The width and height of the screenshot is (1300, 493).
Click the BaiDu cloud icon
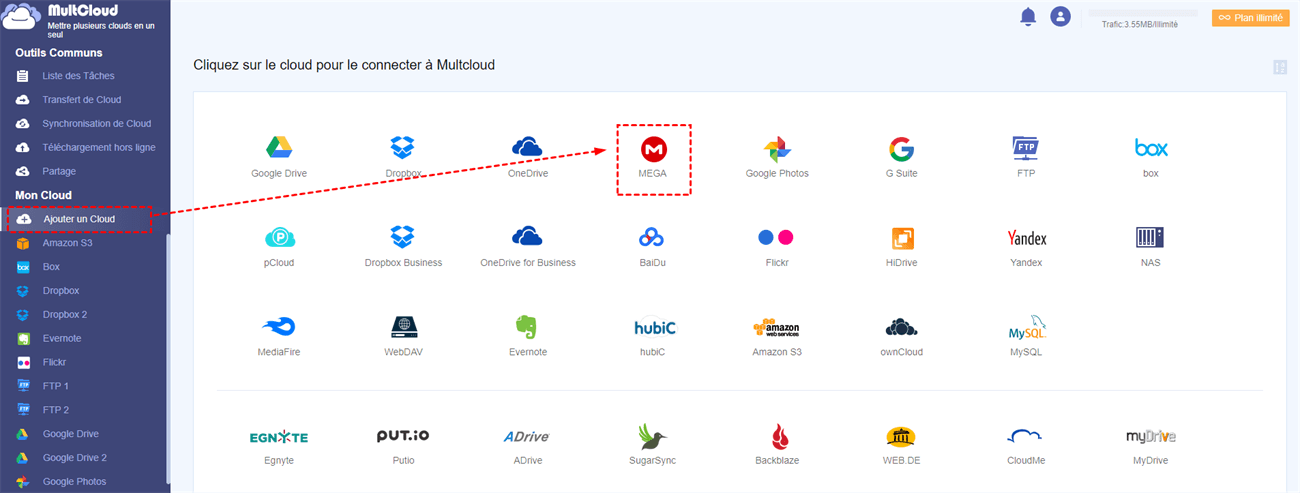pyautogui.click(x=652, y=238)
